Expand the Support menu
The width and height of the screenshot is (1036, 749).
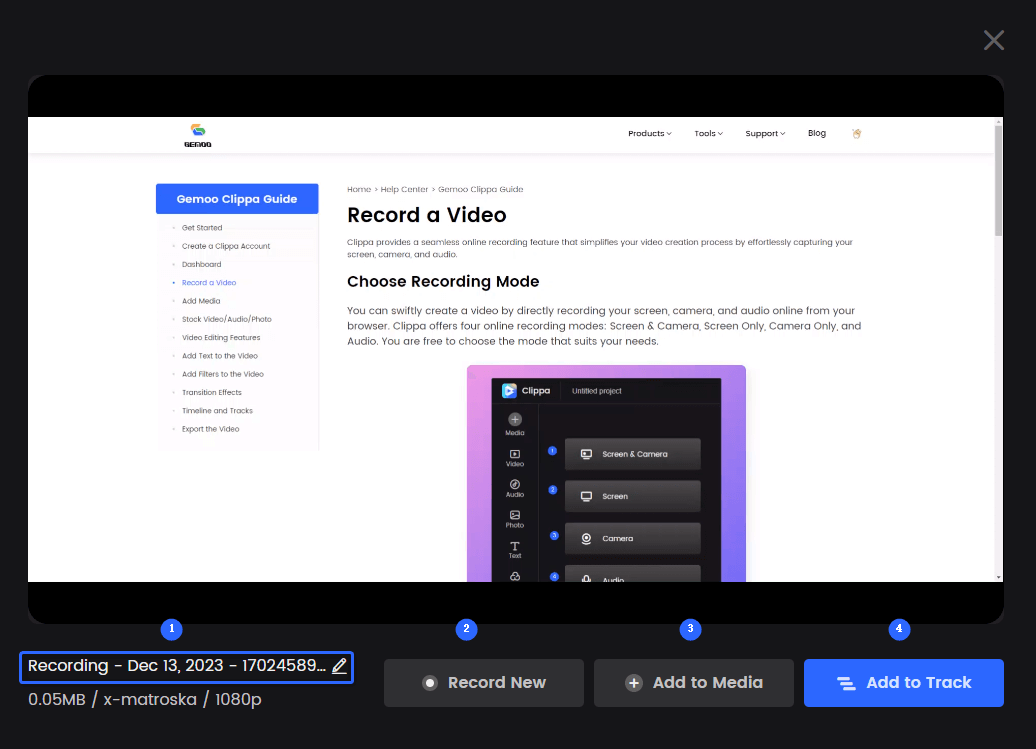765,133
